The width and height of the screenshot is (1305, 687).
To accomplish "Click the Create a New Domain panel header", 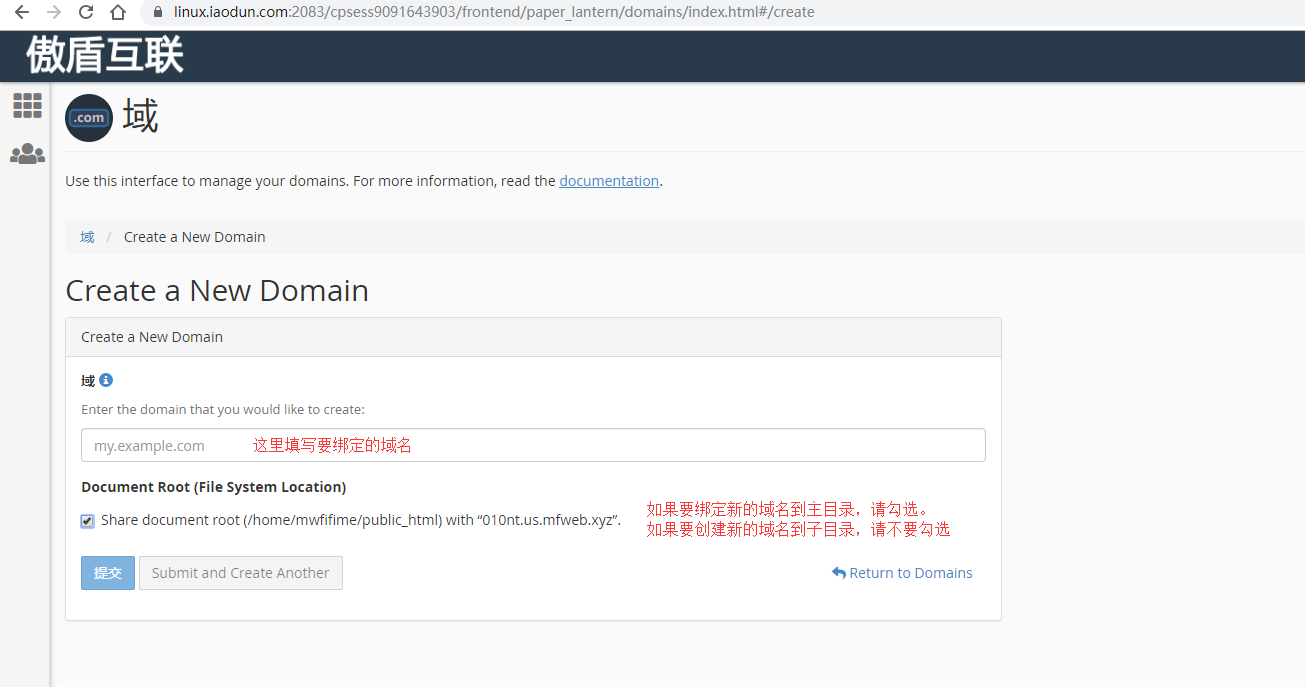I will (x=533, y=337).
